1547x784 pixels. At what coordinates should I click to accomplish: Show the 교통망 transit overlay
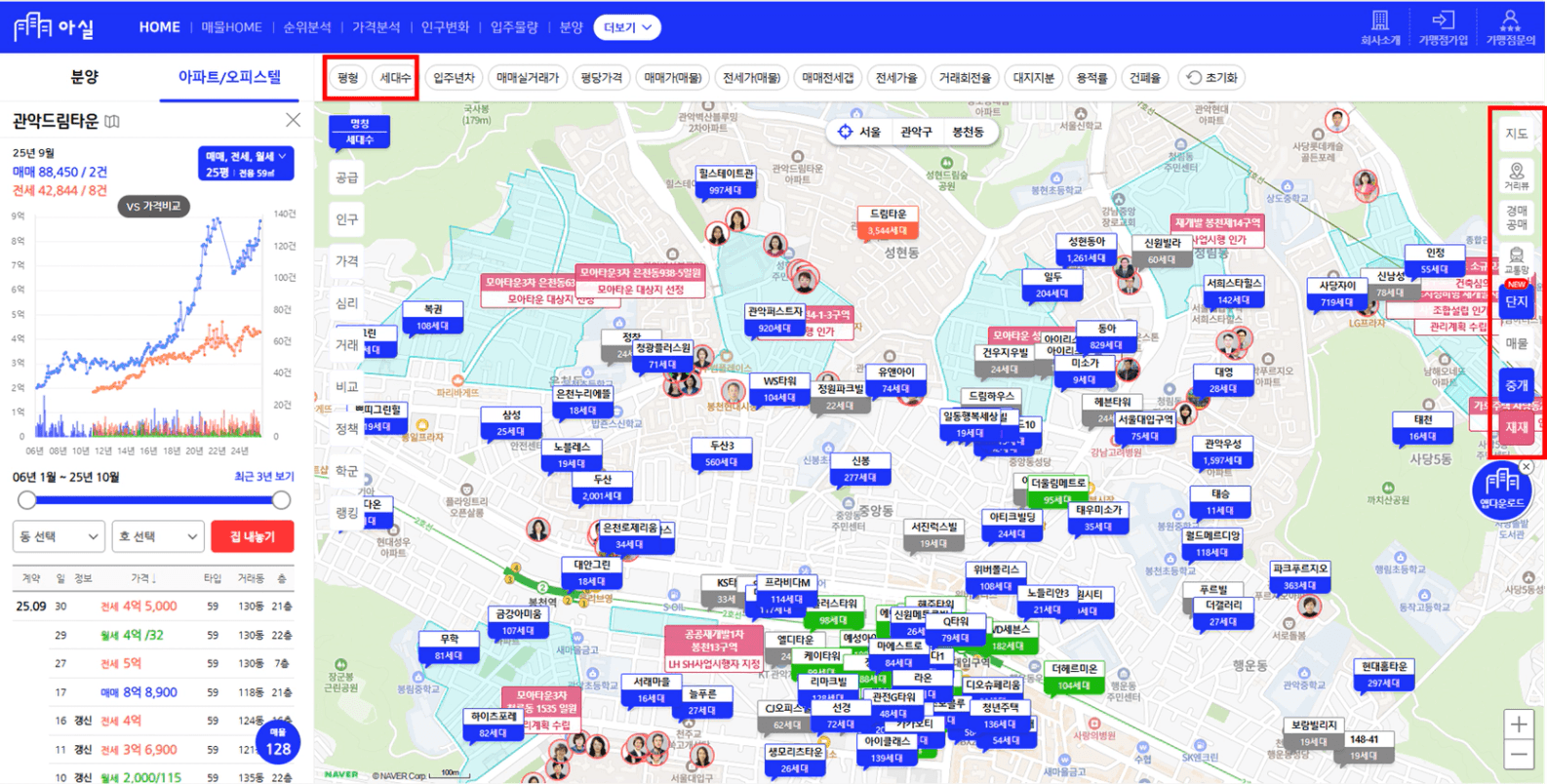click(x=1516, y=259)
